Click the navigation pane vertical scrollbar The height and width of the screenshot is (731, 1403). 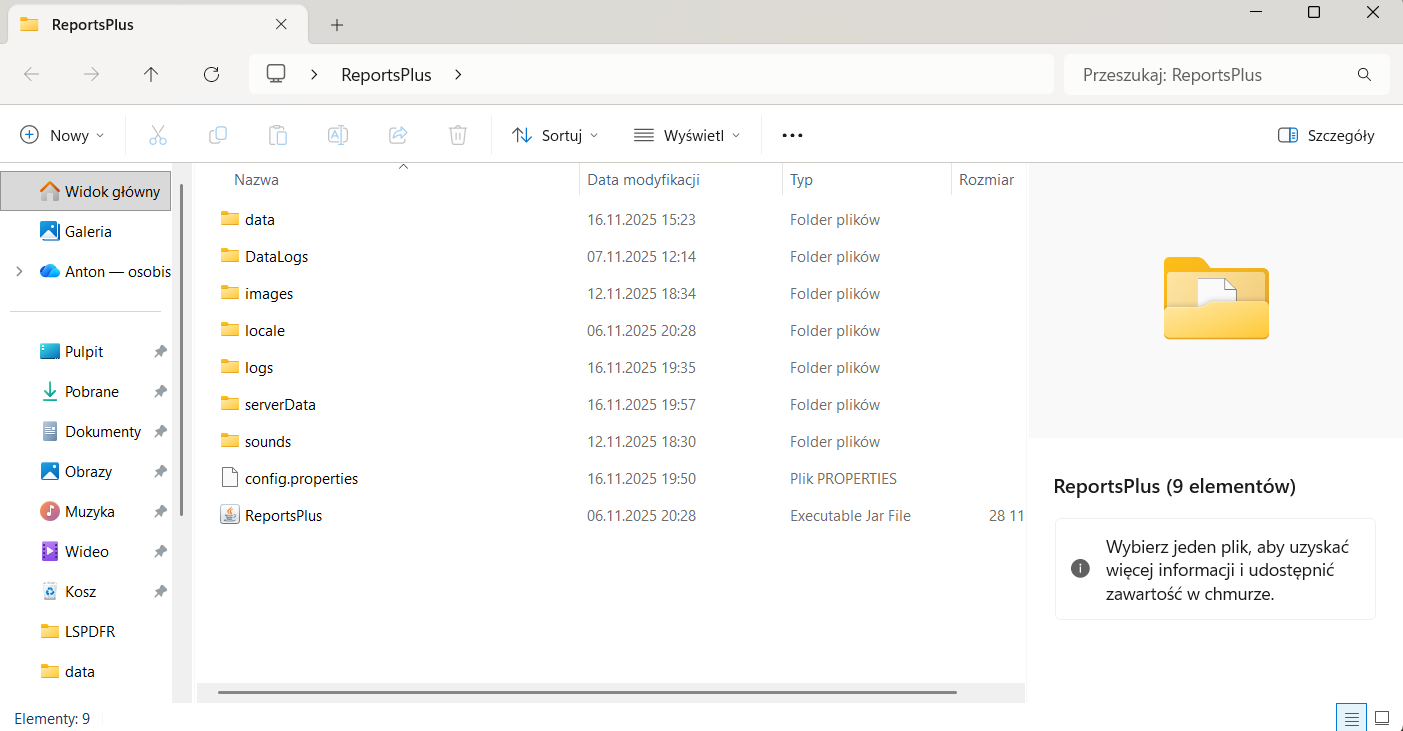[181, 350]
